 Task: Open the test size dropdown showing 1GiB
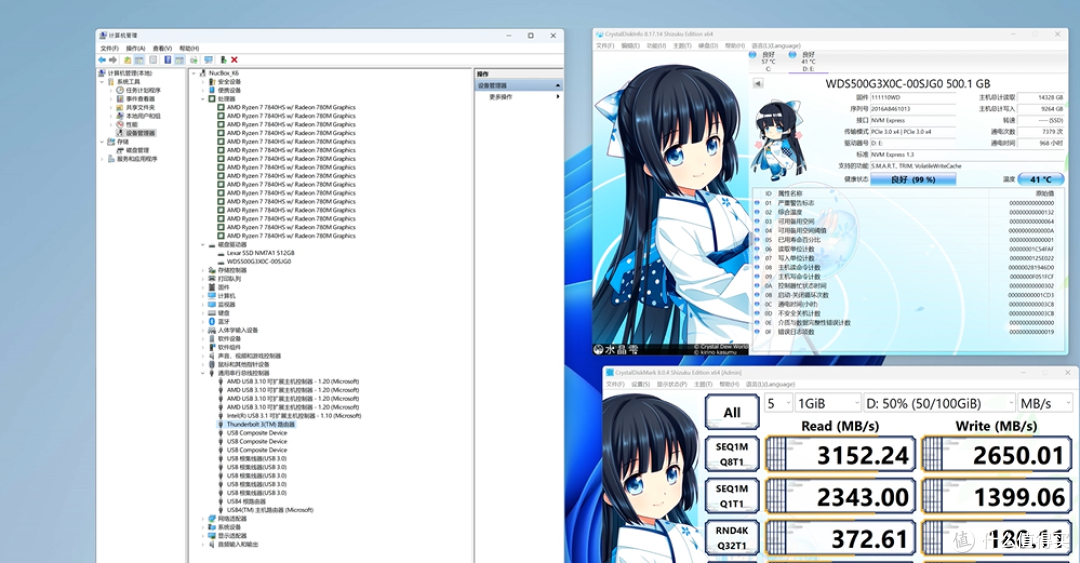click(x=827, y=403)
